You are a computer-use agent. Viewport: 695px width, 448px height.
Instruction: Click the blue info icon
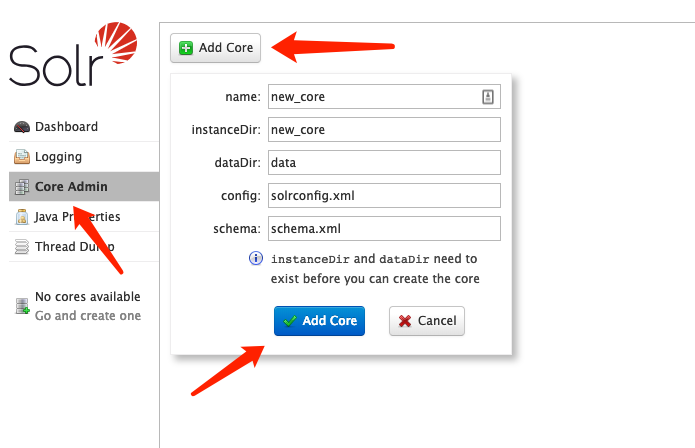coord(256,258)
